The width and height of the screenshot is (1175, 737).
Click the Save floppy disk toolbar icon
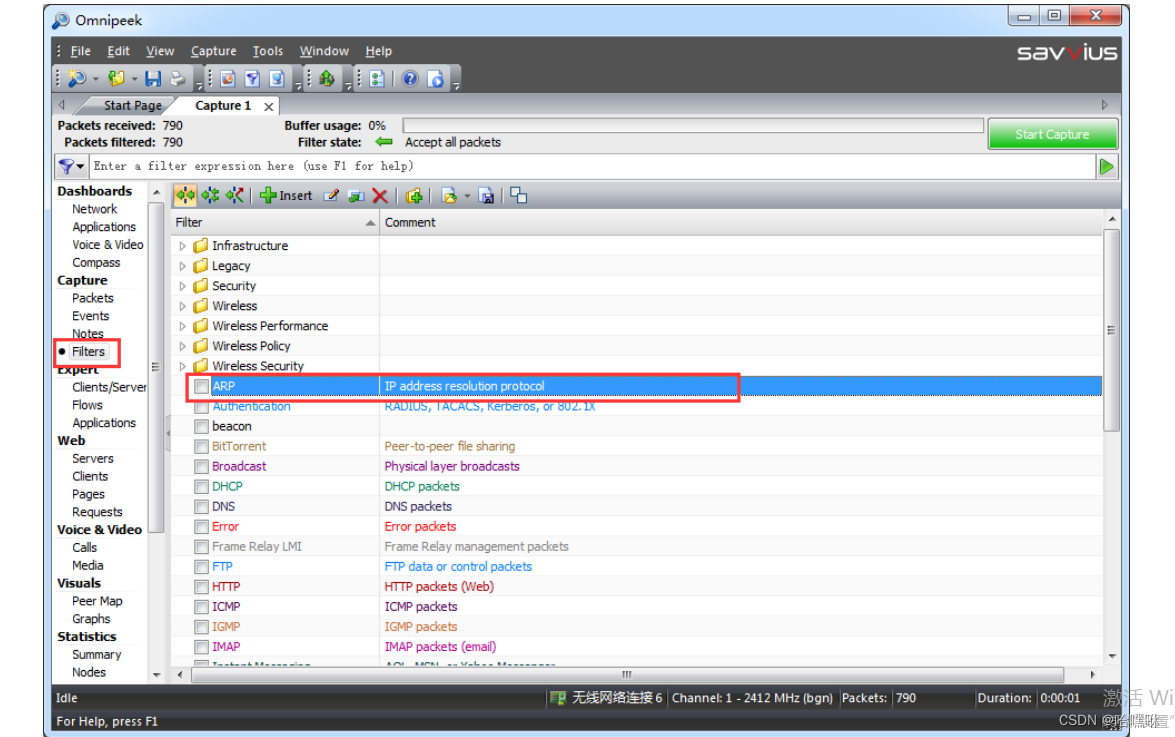[154, 78]
